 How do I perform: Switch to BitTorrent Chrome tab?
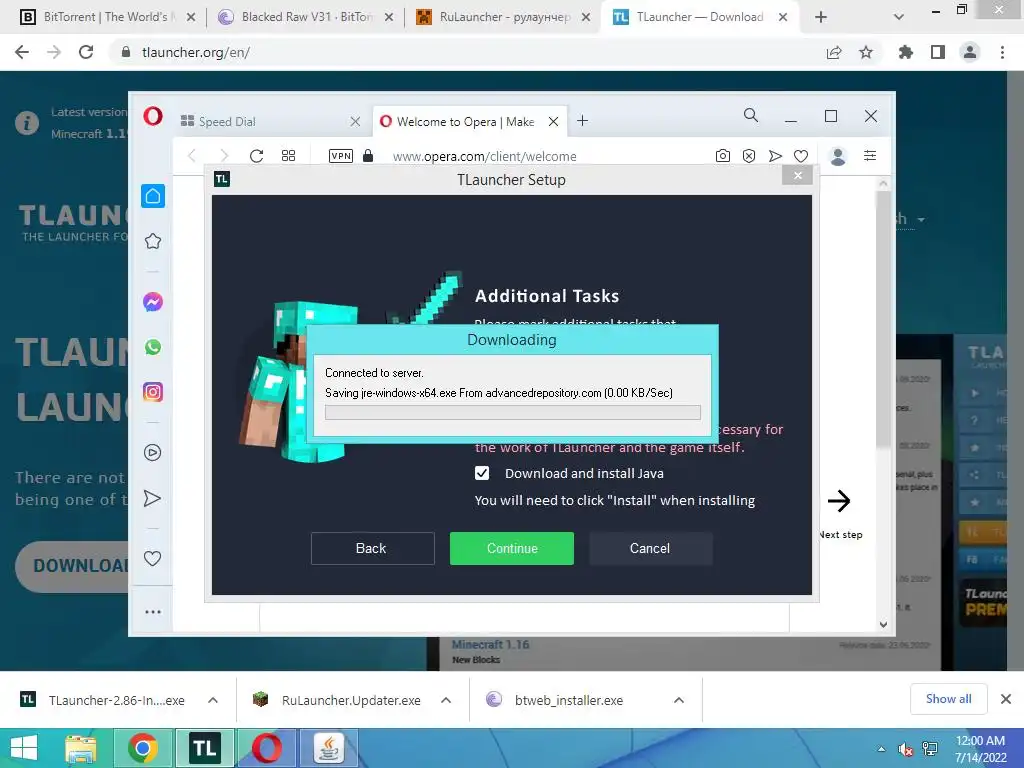pyautogui.click(x=108, y=17)
